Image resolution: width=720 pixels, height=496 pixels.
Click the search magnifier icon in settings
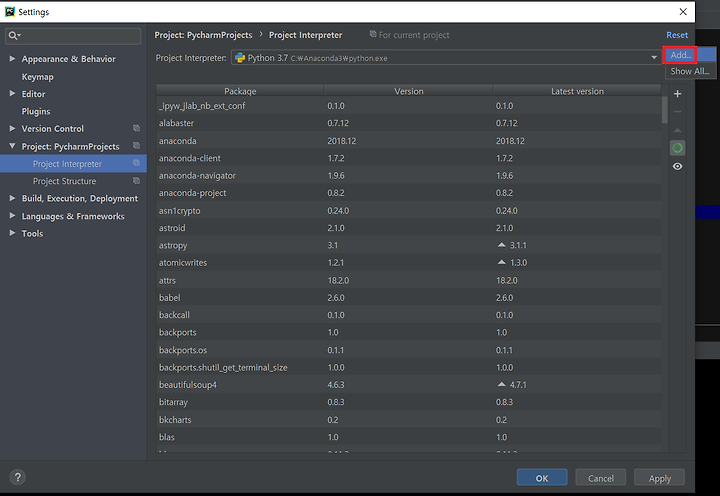(12, 35)
